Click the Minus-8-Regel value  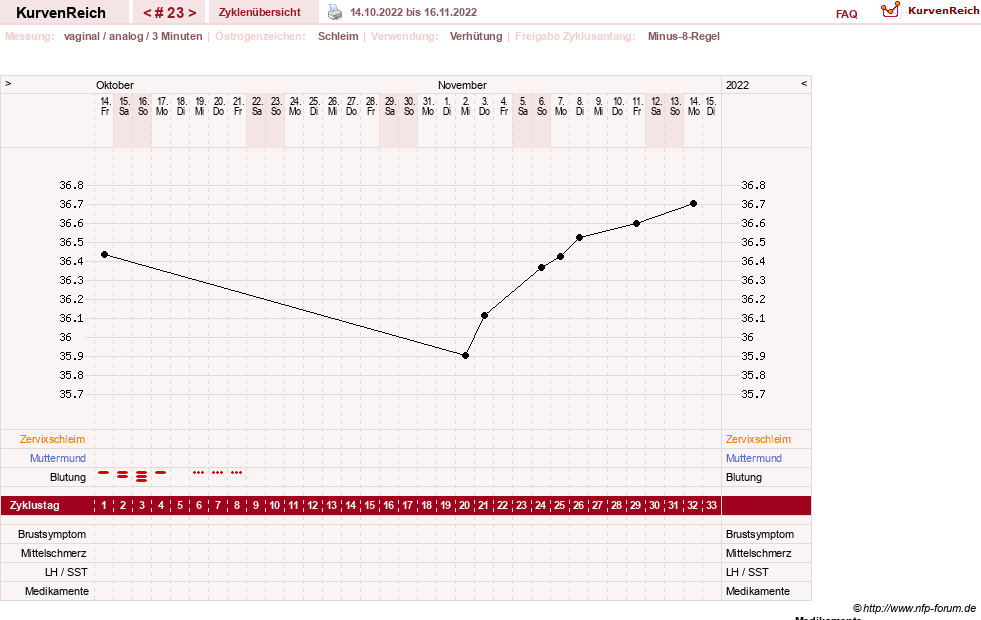coord(684,36)
